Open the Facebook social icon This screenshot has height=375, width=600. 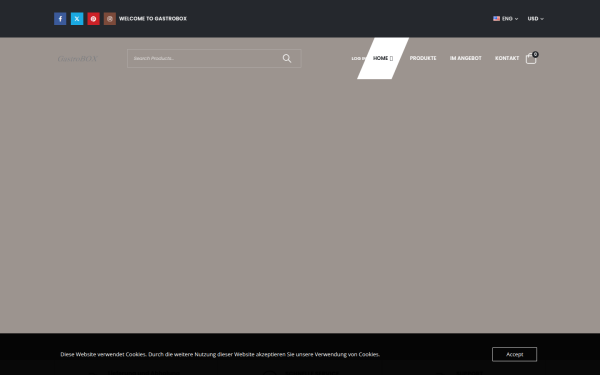click(60, 19)
